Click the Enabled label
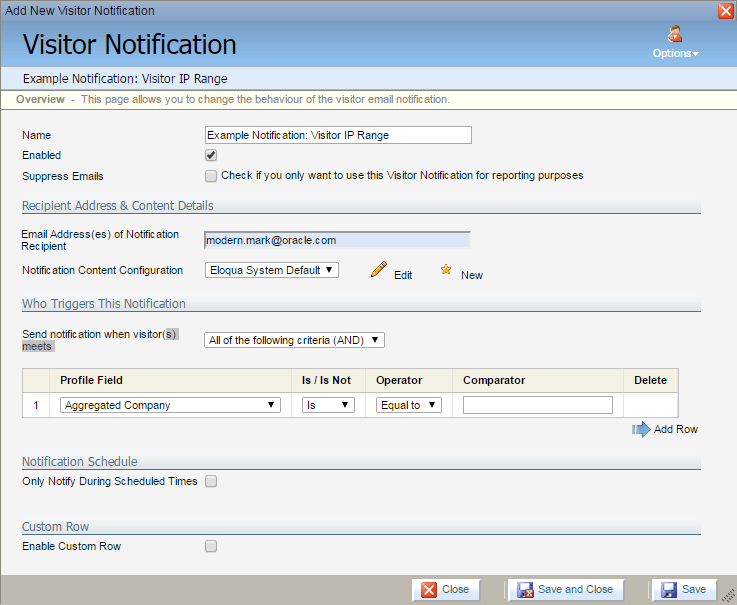Screen dimensions: 737x605 [41, 155]
